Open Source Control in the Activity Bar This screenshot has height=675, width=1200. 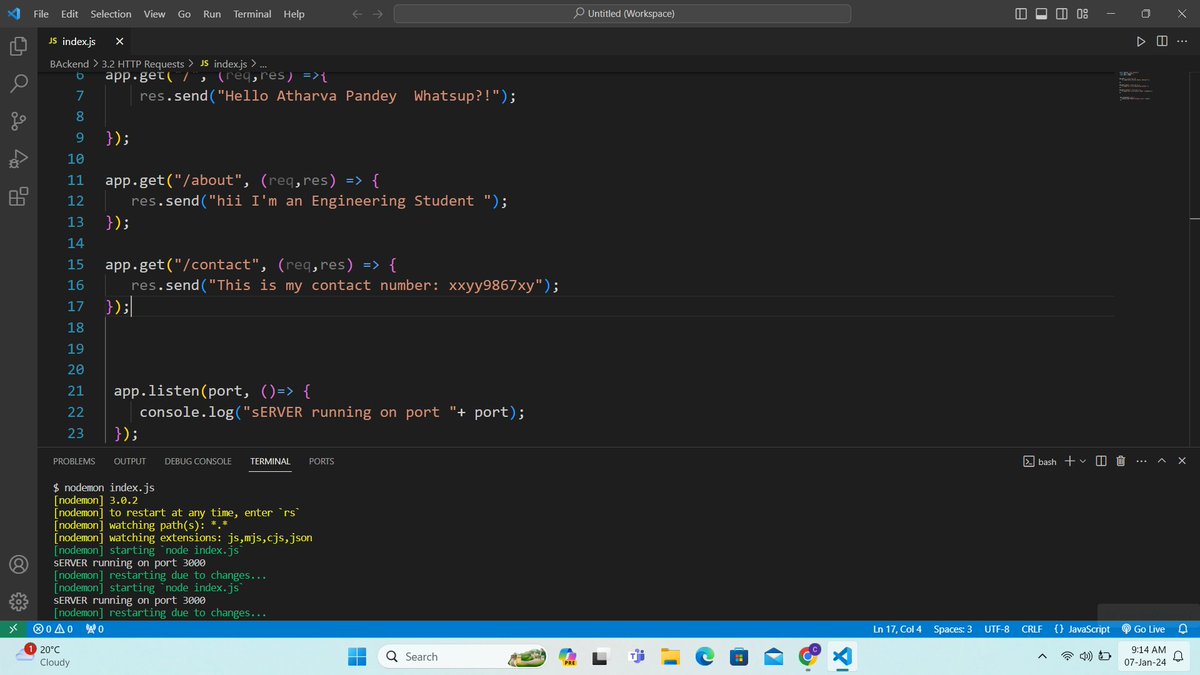coord(18,121)
